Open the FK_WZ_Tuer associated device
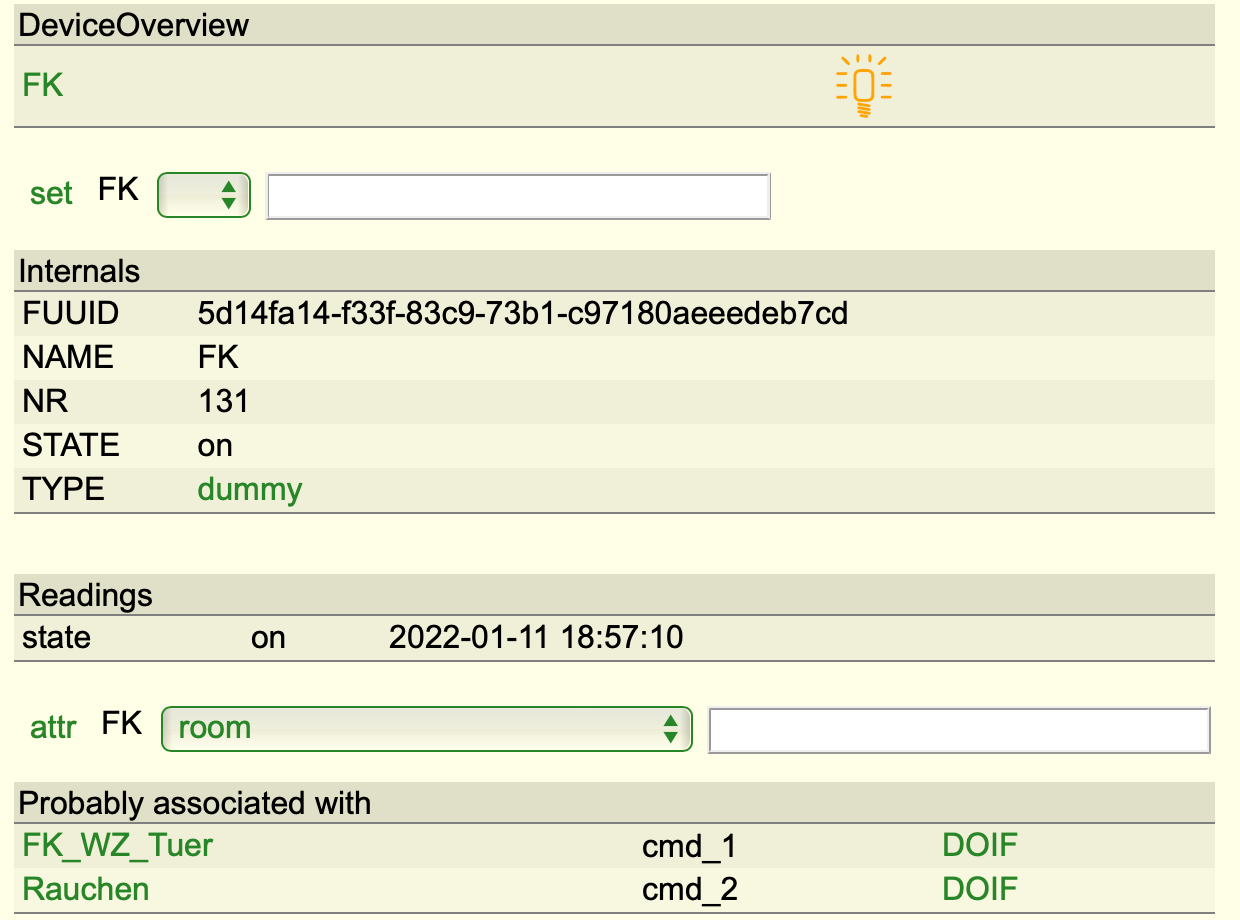1240x920 pixels. [x=117, y=846]
